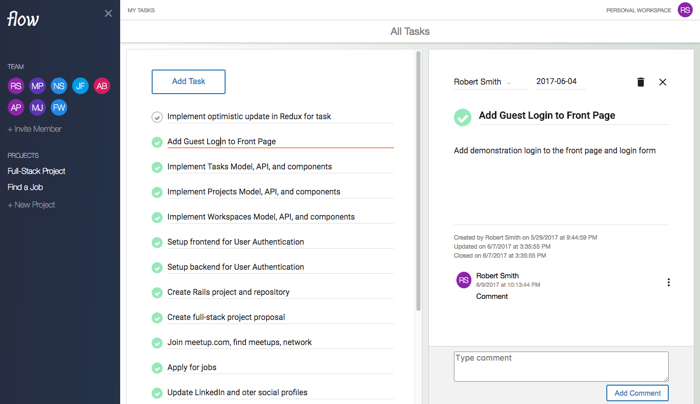Uncheck the Apply for jobs task
The width and height of the screenshot is (700, 404).
pyautogui.click(x=157, y=368)
